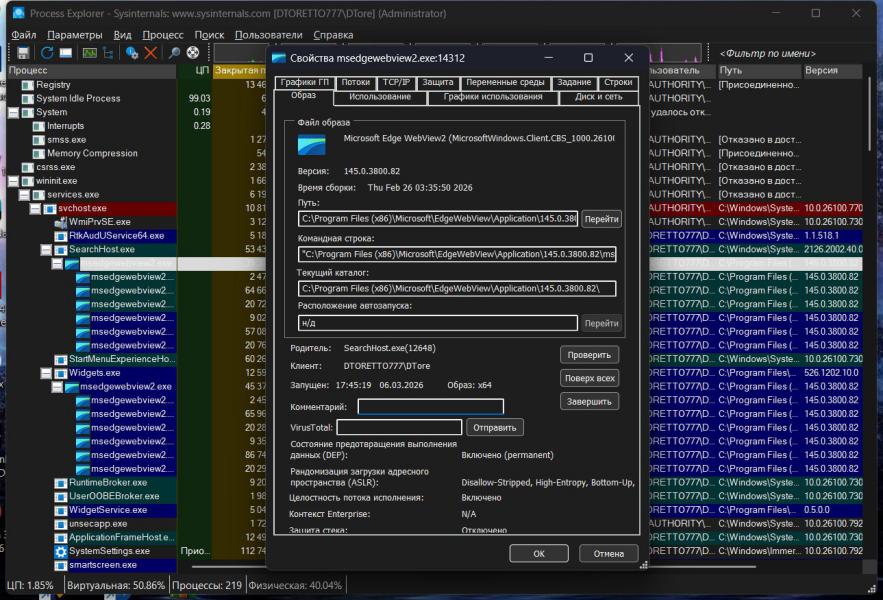
Task: Toggle process tree view toolbar icon
Action: pos(108,52)
